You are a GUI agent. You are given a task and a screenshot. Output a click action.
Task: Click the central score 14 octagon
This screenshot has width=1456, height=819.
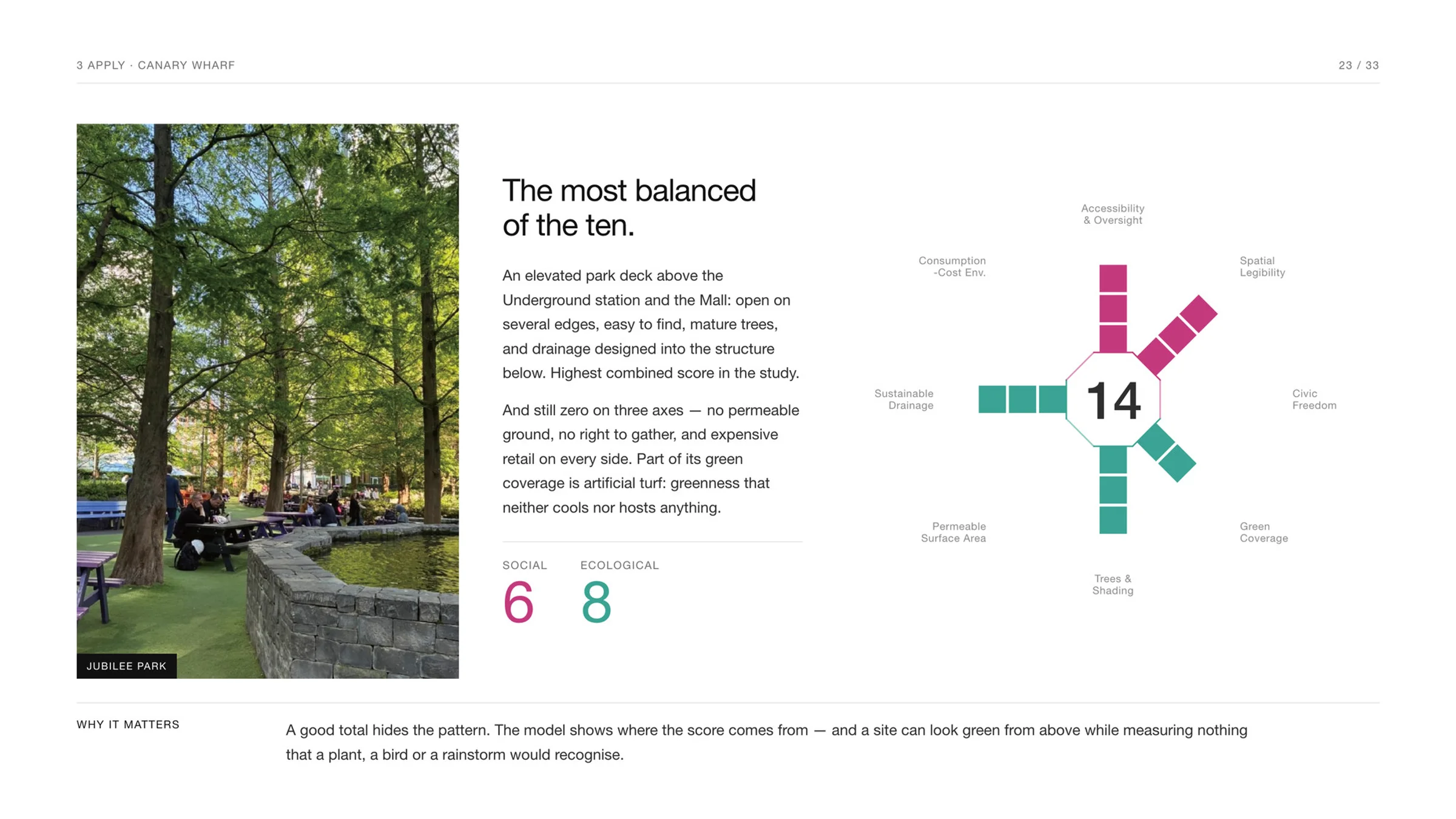tap(1113, 400)
